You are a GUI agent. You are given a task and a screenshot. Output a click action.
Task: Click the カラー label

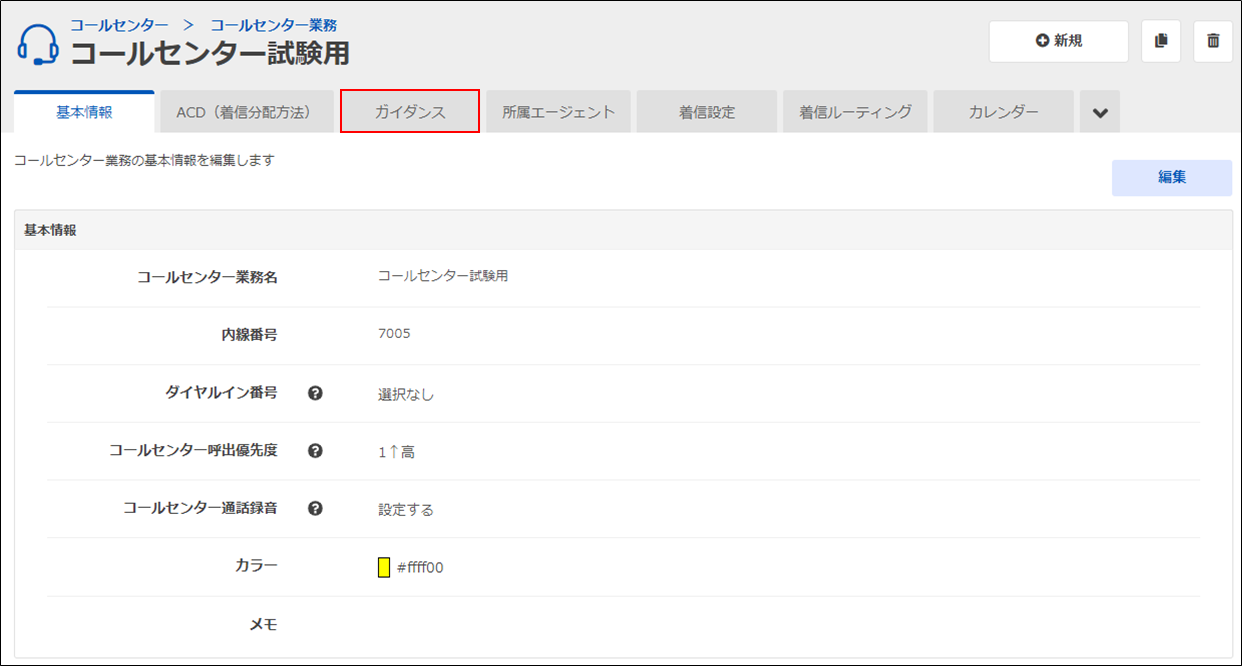pos(256,566)
